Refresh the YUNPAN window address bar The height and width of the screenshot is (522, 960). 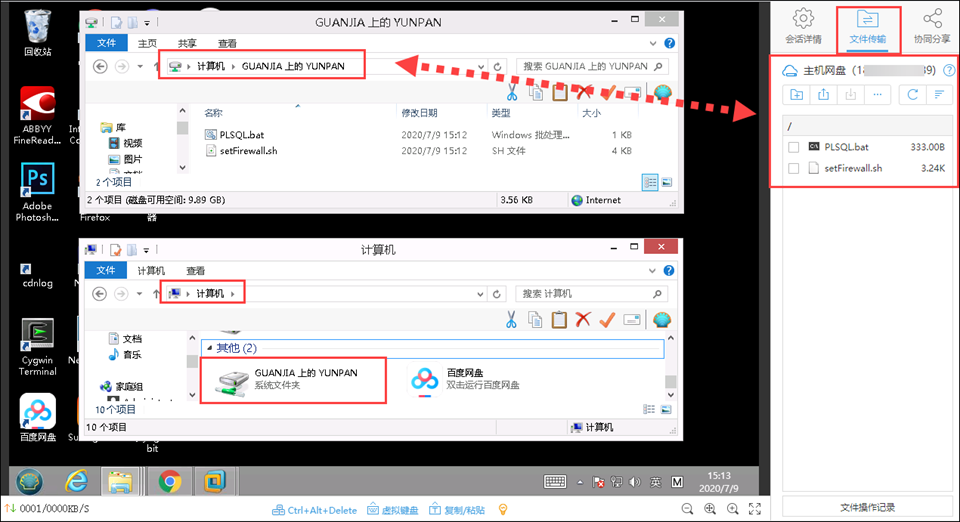(497, 67)
